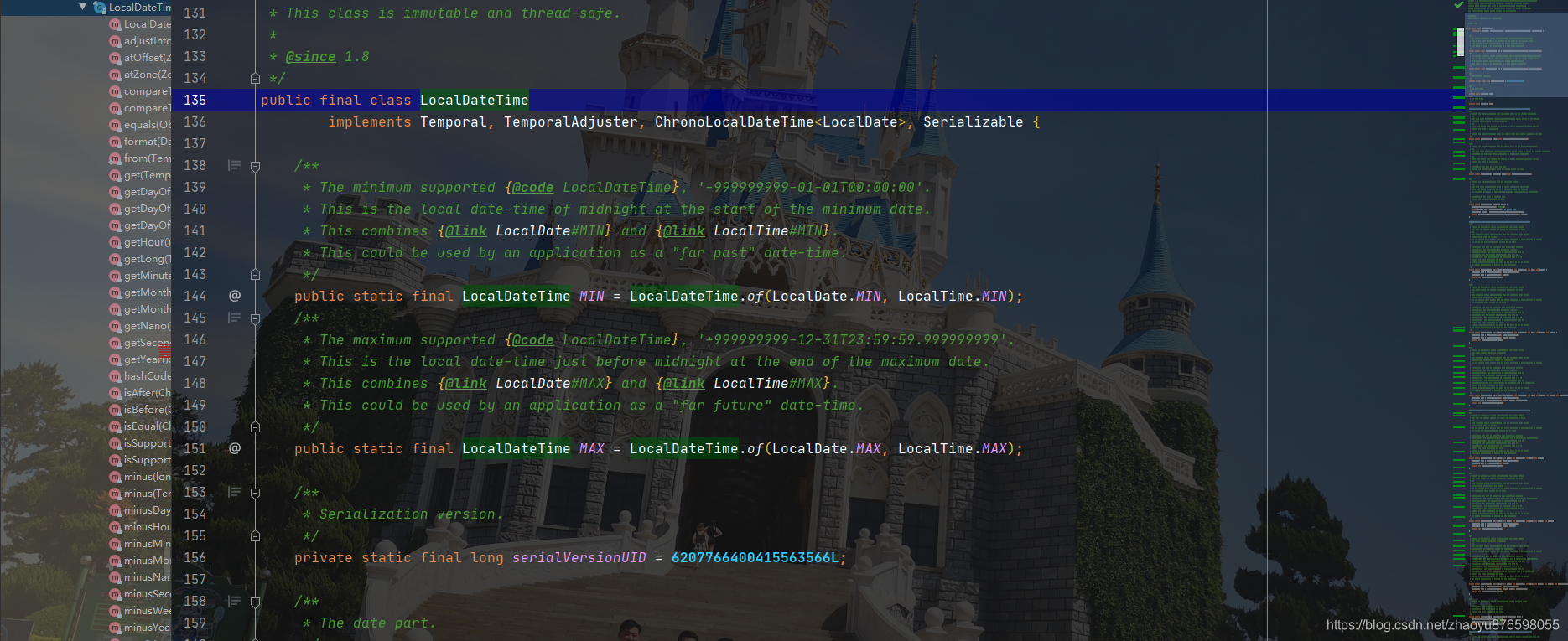The height and width of the screenshot is (641, 1568).
Task: Click the method icon beside from(Tem
Action: (116, 158)
